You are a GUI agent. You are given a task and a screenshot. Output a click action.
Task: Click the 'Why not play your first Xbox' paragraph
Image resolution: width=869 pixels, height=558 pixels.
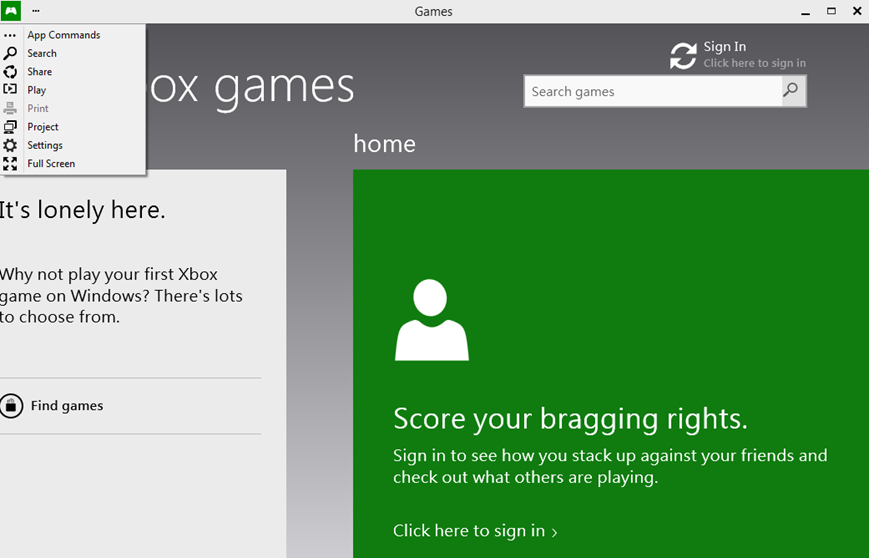121,295
